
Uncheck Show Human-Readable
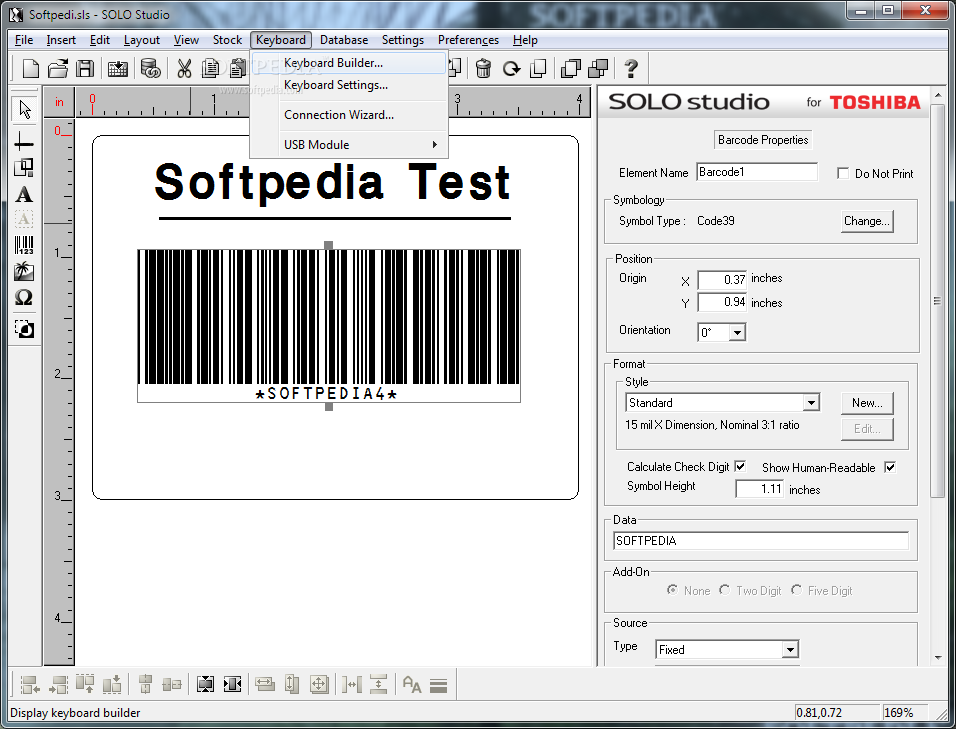coord(890,468)
